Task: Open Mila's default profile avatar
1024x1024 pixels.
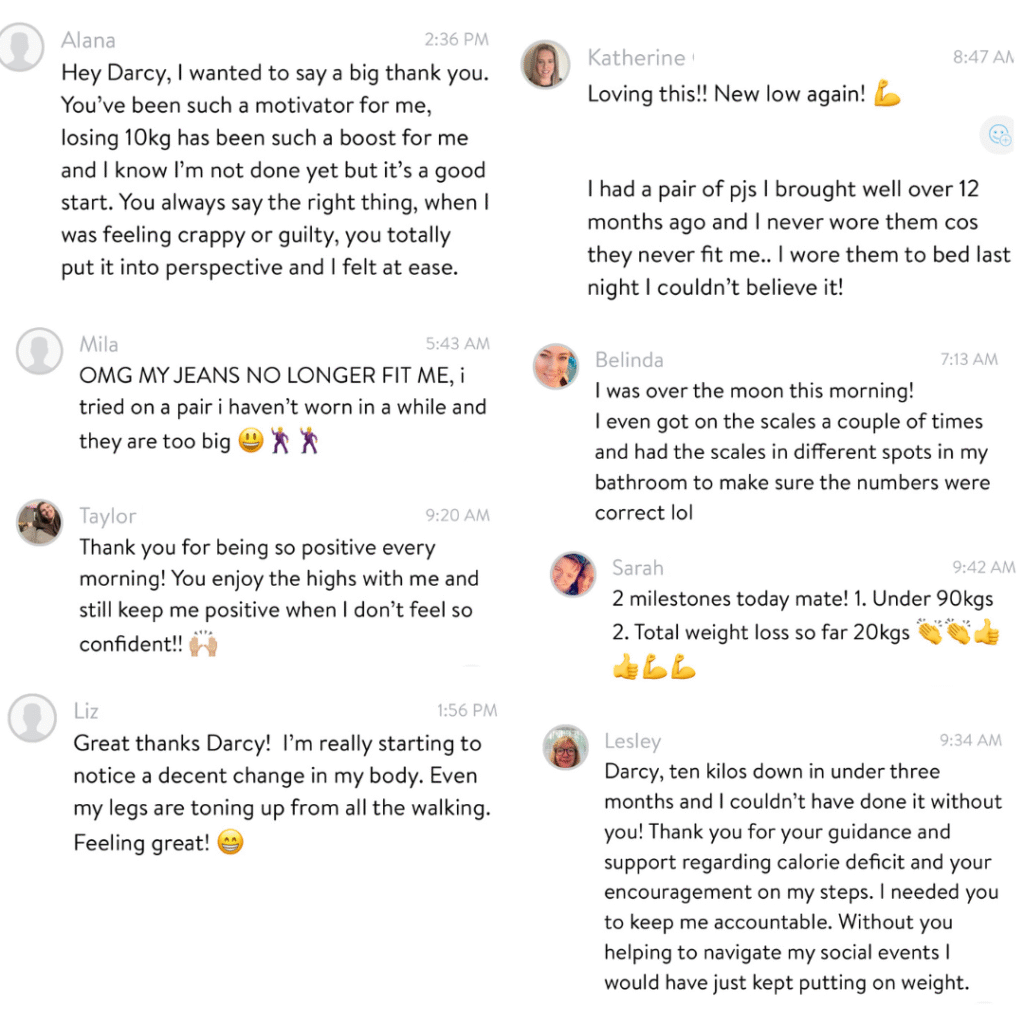Action: point(40,351)
